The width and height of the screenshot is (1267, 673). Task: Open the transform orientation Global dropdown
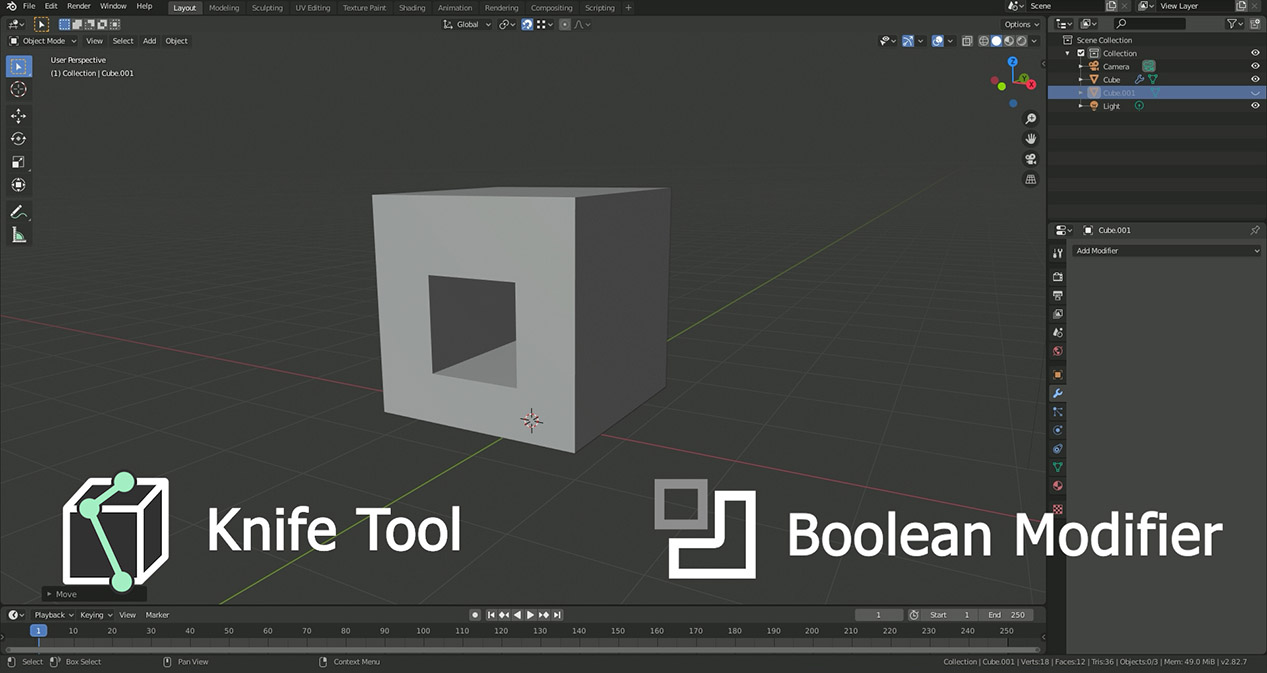pos(466,24)
